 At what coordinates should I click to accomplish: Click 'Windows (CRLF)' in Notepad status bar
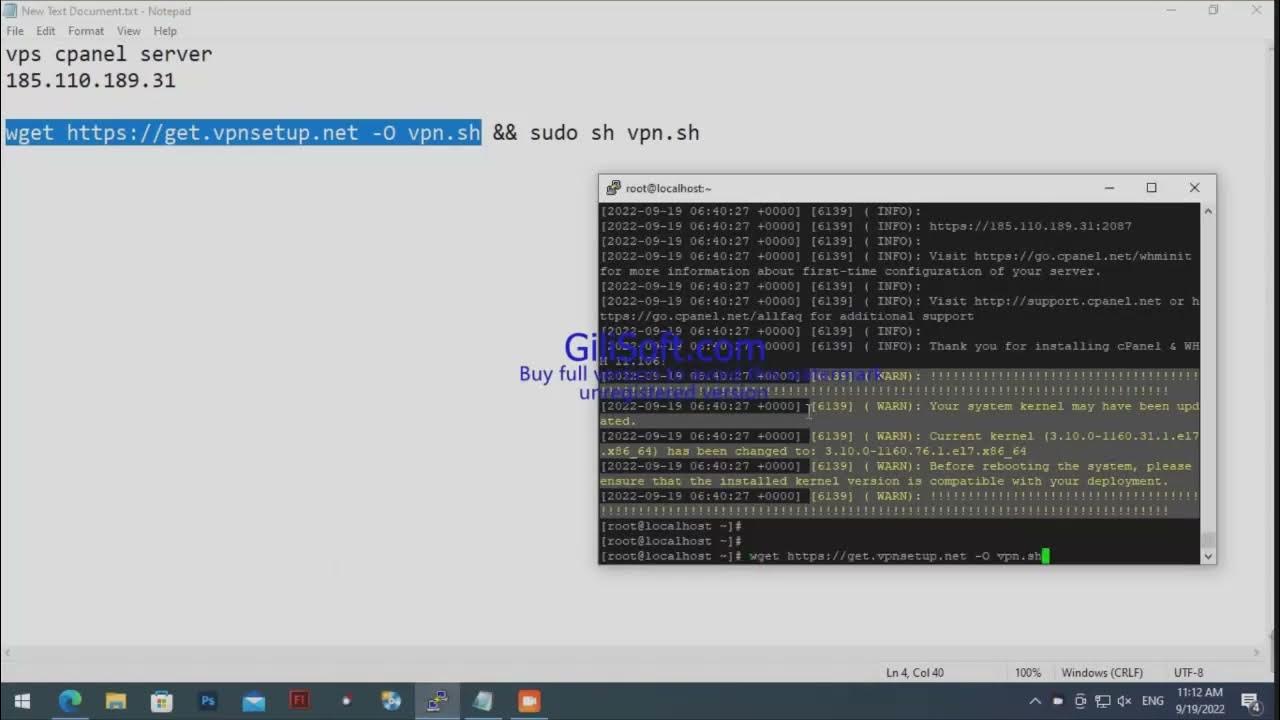(x=1102, y=673)
